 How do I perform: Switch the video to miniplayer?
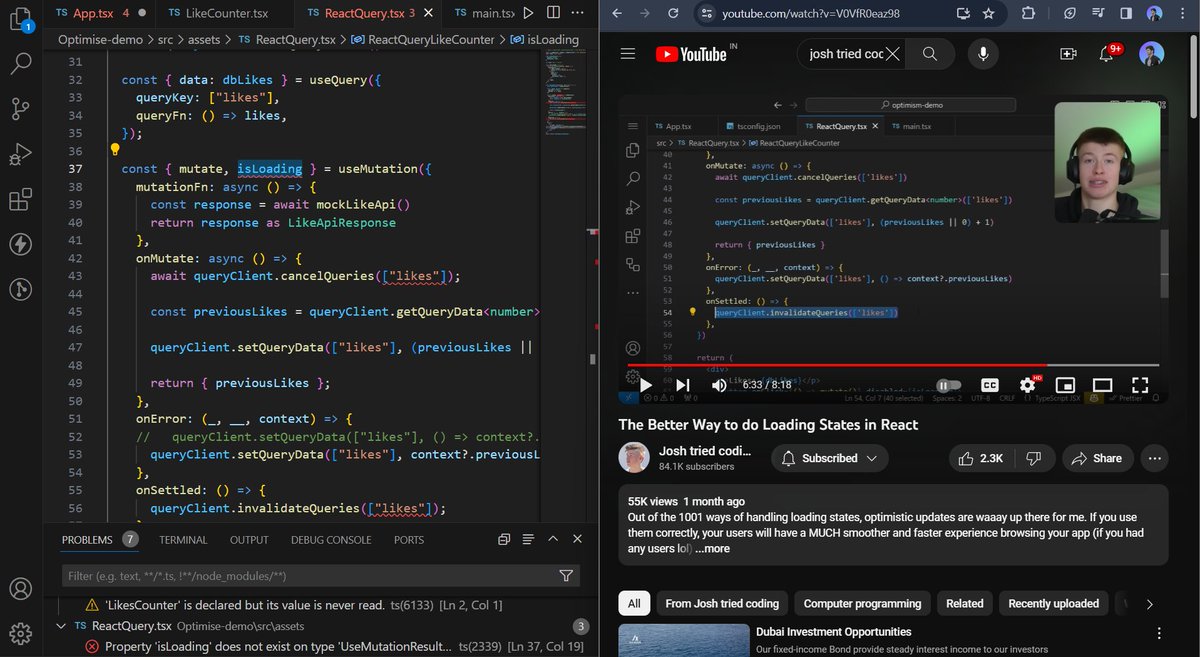[1066, 385]
